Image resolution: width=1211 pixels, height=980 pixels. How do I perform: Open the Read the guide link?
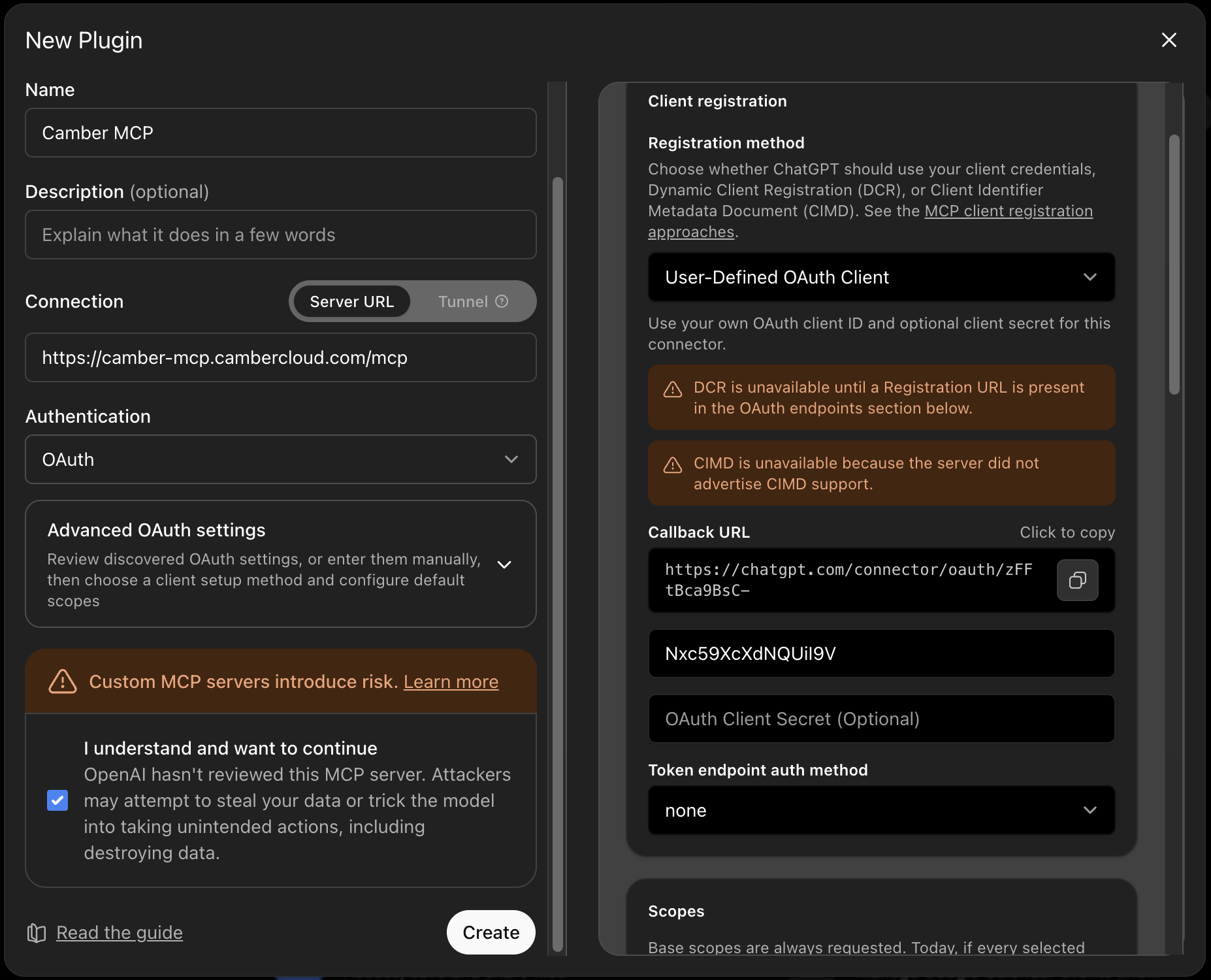point(120,933)
